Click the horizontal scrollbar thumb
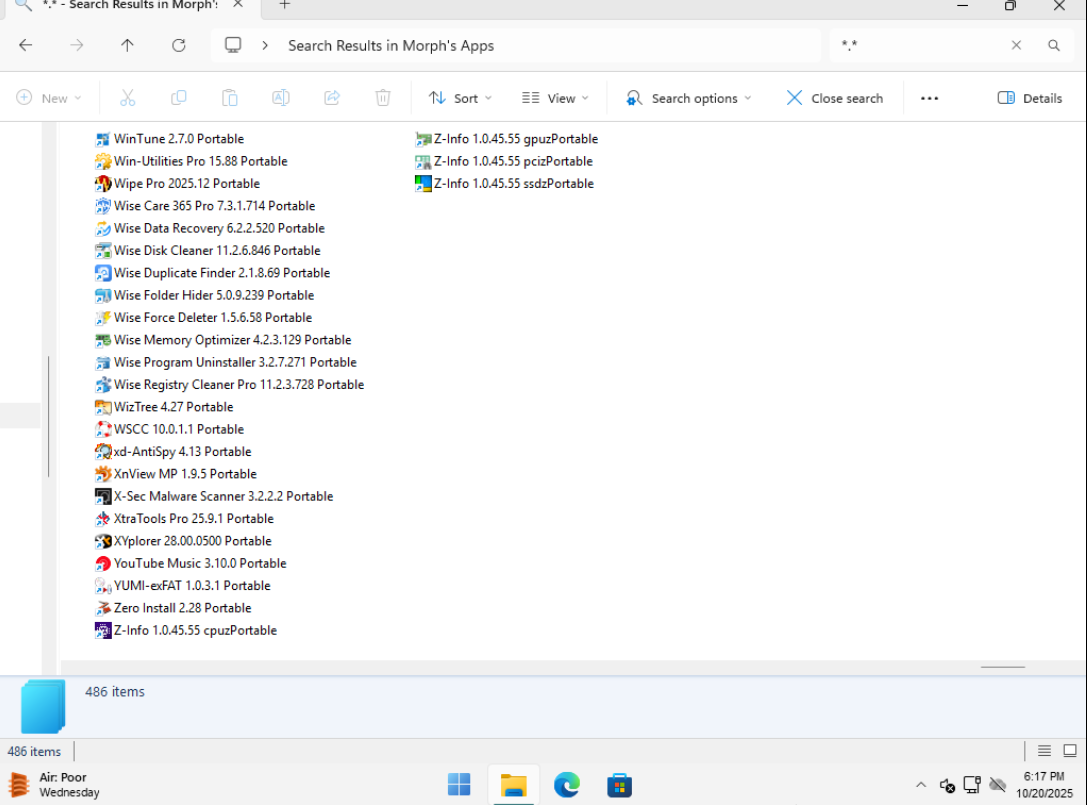 point(1002,667)
